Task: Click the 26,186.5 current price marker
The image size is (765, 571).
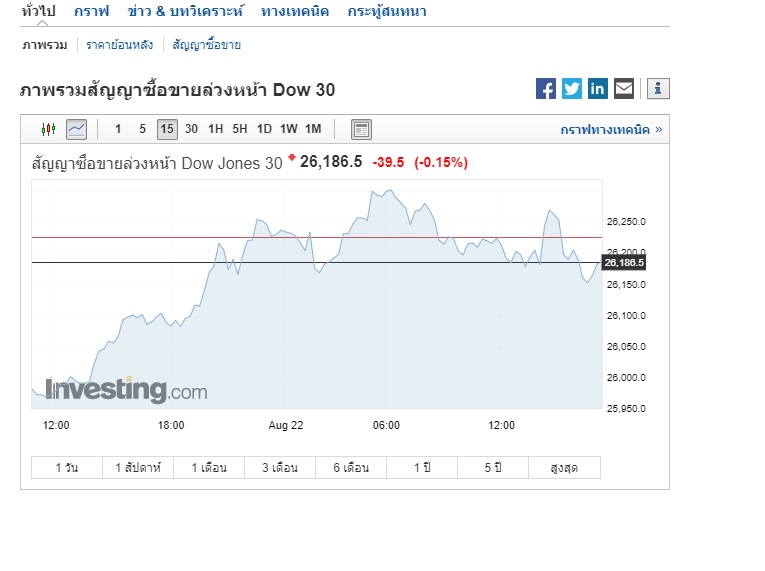Action: [626, 263]
